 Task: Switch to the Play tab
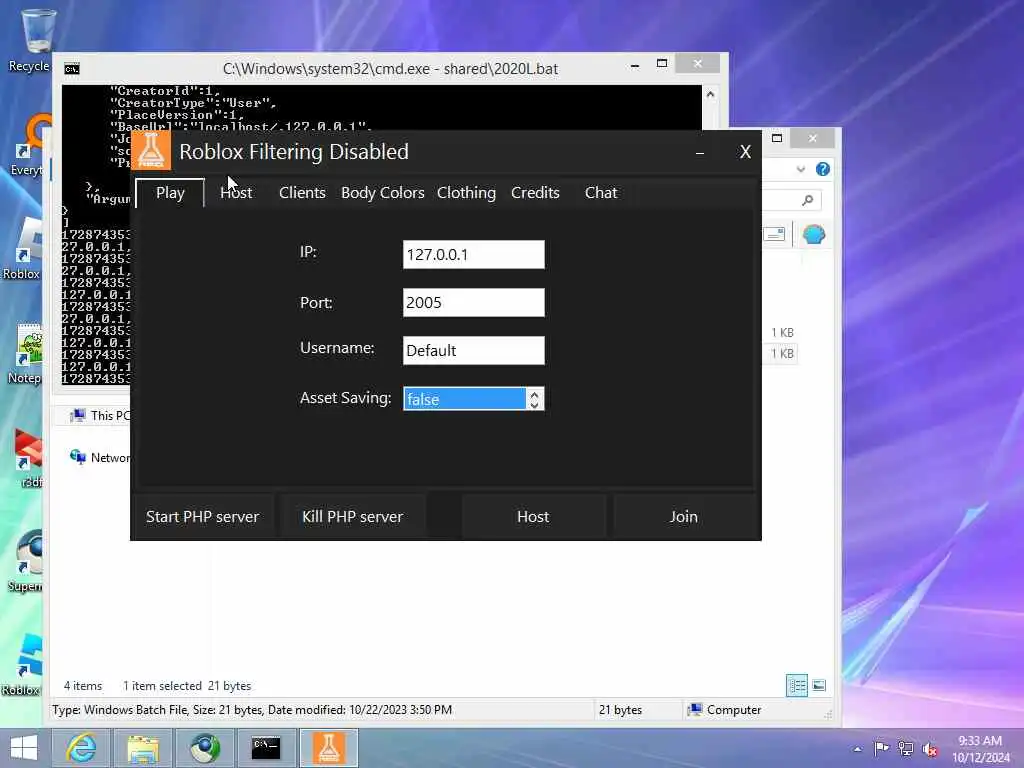click(x=170, y=193)
